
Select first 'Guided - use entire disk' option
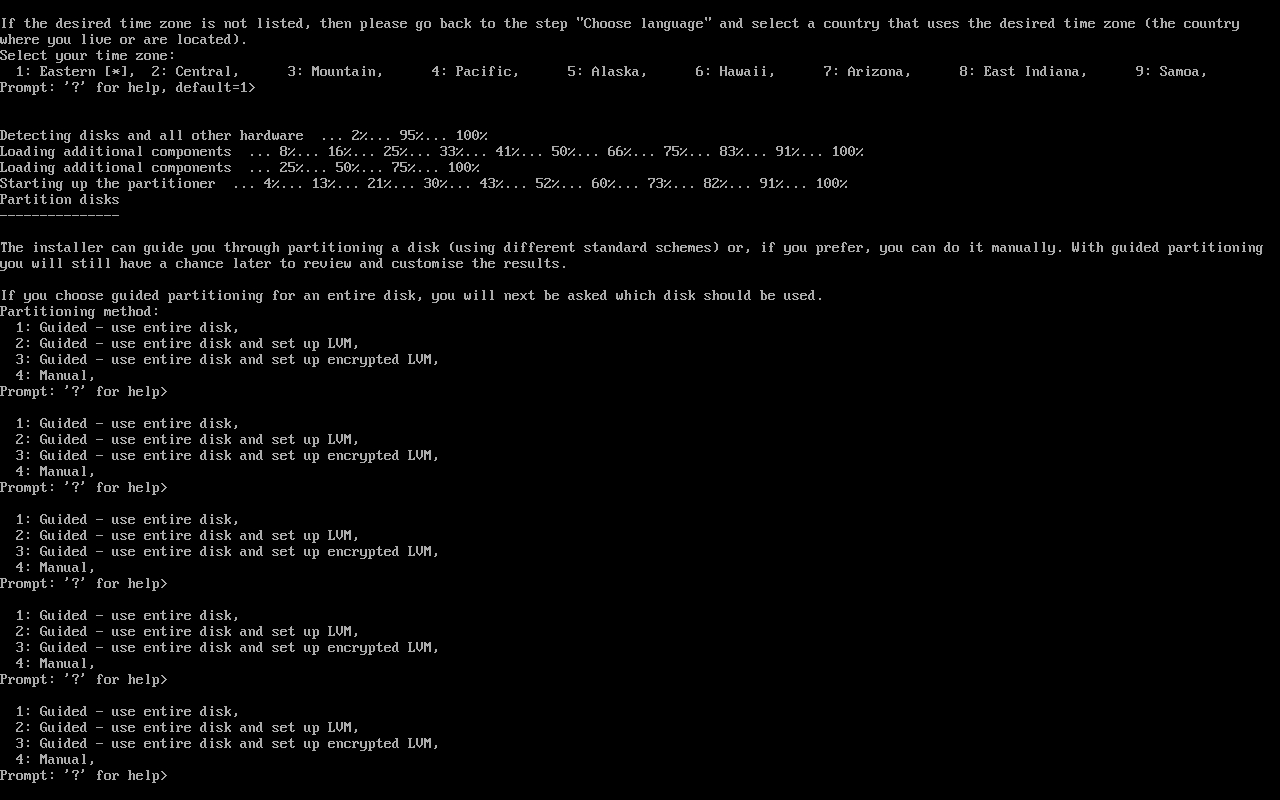tap(127, 327)
